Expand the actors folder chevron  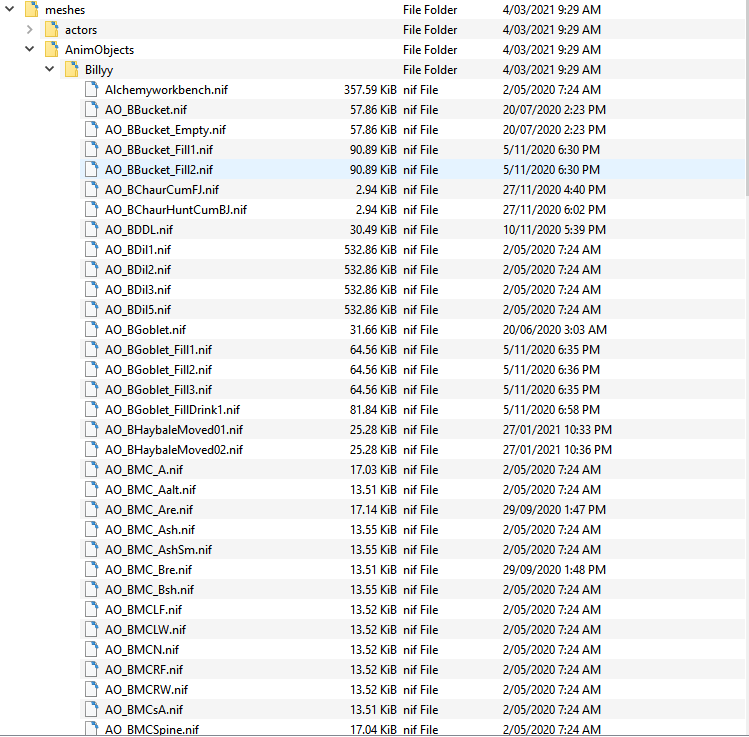[30, 30]
